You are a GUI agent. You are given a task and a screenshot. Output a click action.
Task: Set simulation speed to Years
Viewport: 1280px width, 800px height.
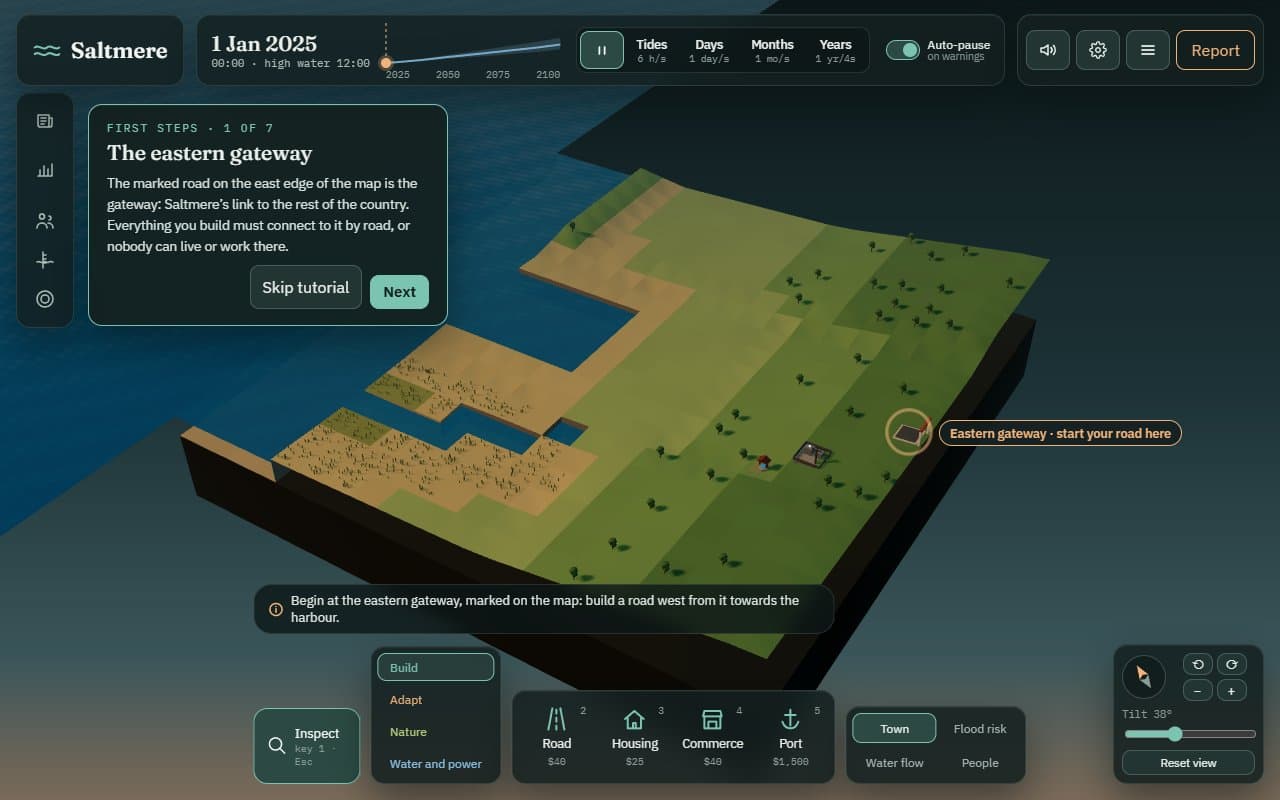click(x=835, y=50)
